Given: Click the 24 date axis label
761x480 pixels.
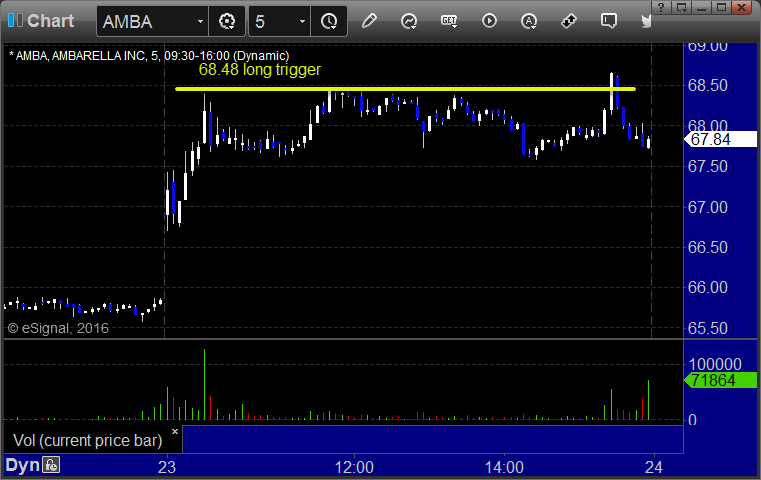Looking at the screenshot, I should [654, 467].
